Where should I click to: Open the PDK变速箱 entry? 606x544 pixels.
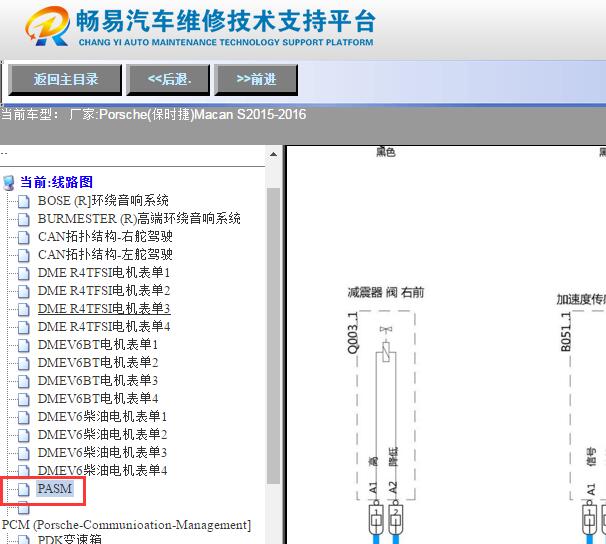click(70, 539)
